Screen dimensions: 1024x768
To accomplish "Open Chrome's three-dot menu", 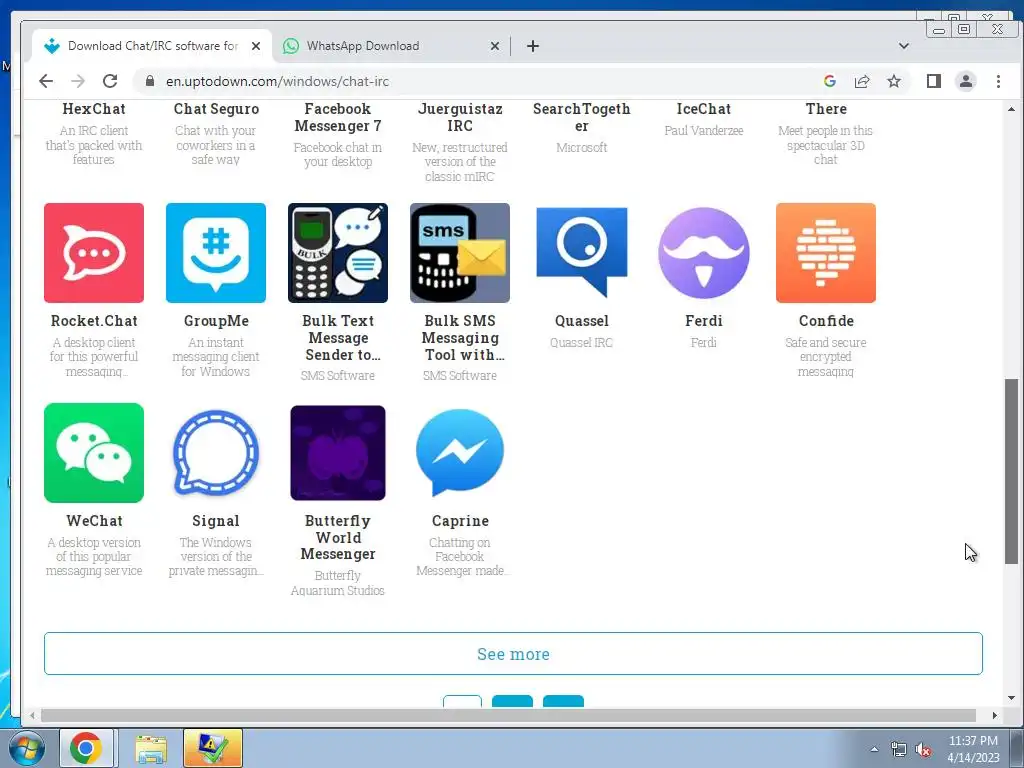I will tap(998, 81).
